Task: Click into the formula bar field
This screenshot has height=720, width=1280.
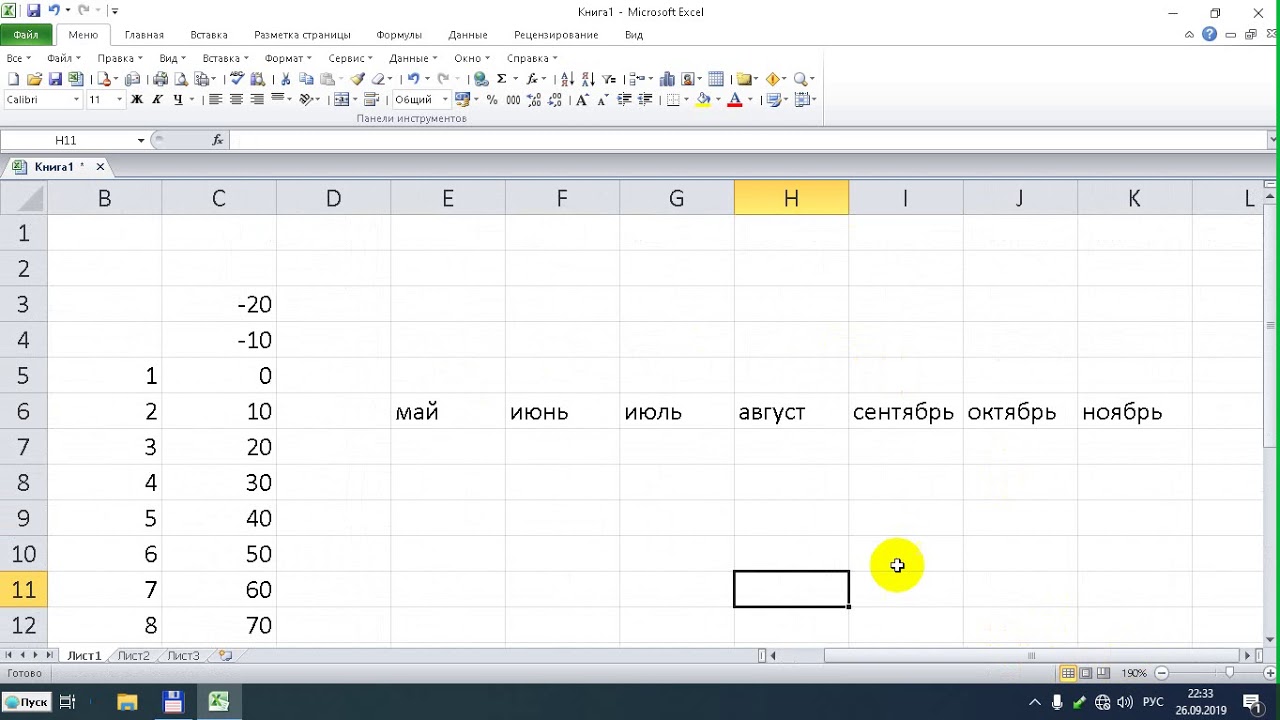Action: click(x=750, y=141)
